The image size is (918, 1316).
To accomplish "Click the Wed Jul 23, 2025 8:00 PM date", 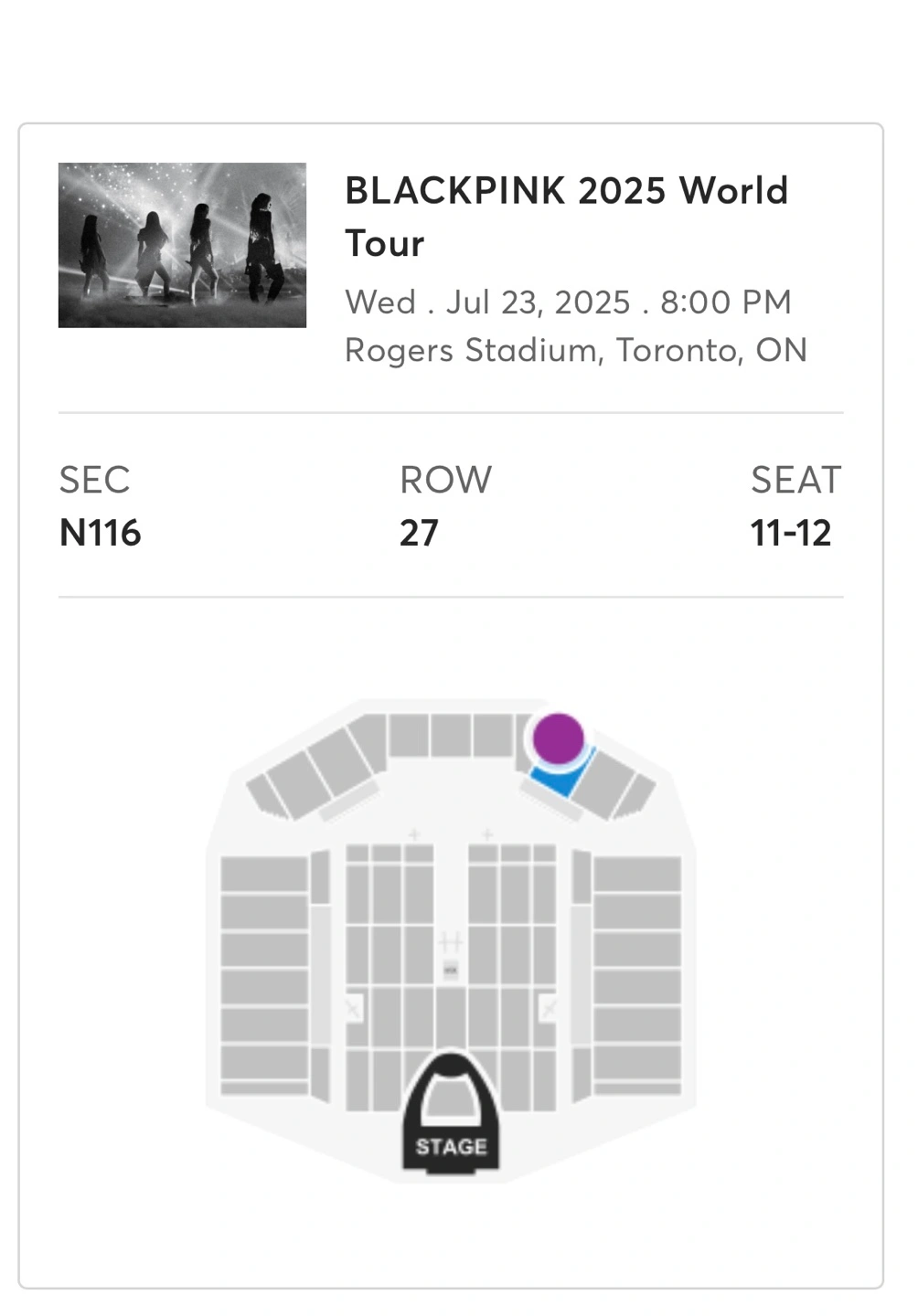I will click(568, 302).
